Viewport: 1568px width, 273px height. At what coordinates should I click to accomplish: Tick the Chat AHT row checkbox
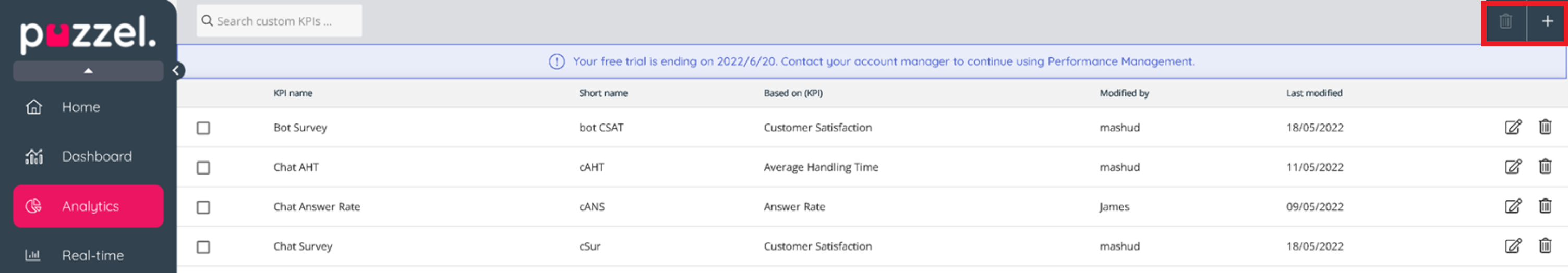point(203,167)
